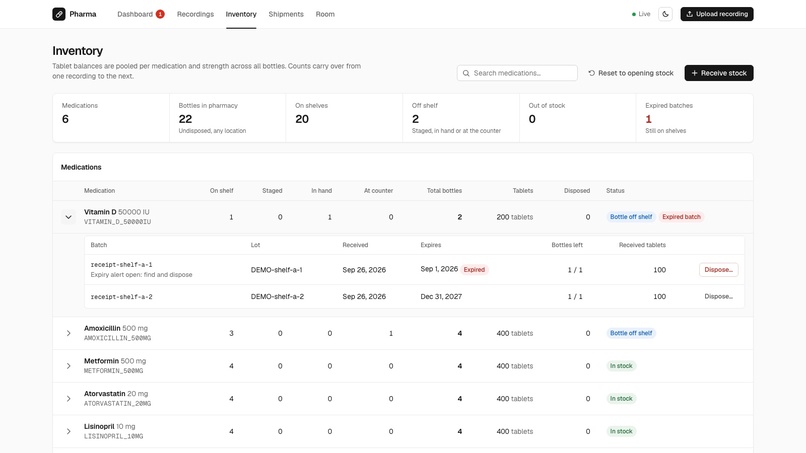806x453 pixels.
Task: Collapse the Vitamin D row
Action: (68, 217)
